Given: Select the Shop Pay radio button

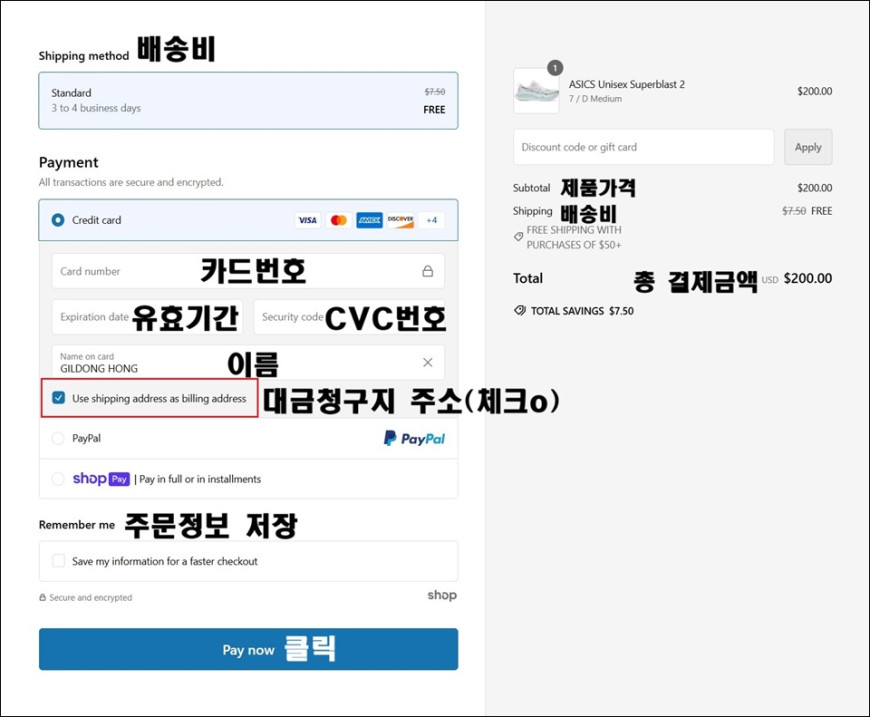Looking at the screenshot, I should click(58, 479).
